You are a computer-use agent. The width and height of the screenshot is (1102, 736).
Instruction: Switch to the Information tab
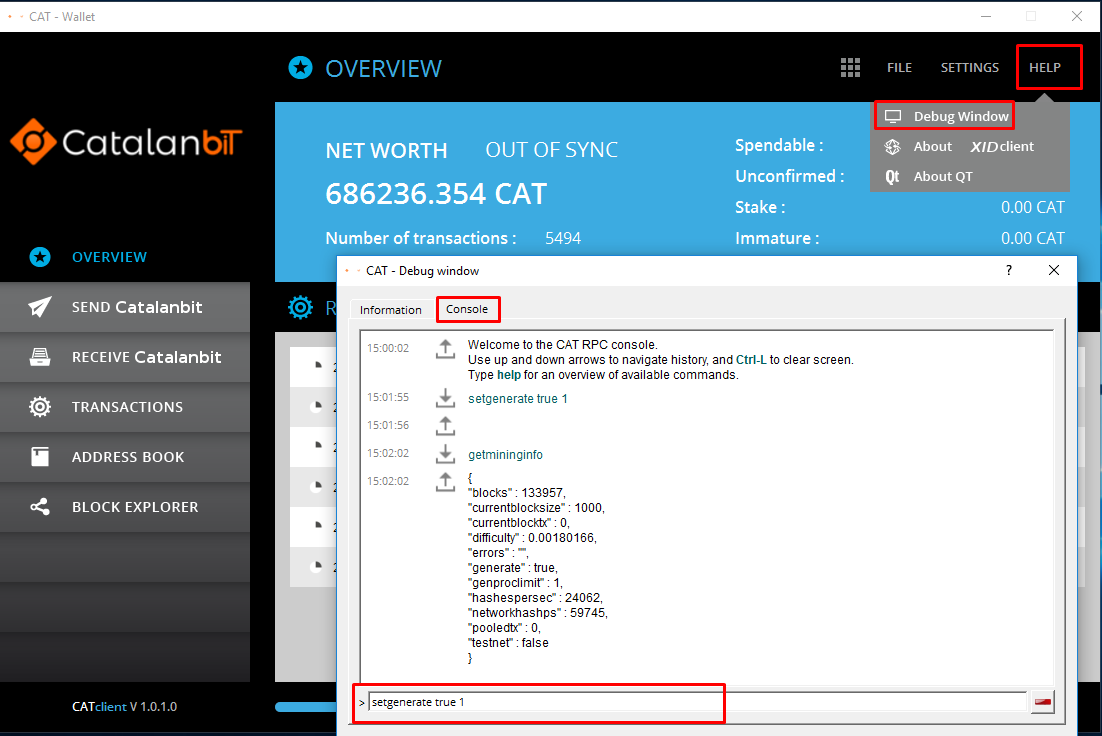click(391, 310)
